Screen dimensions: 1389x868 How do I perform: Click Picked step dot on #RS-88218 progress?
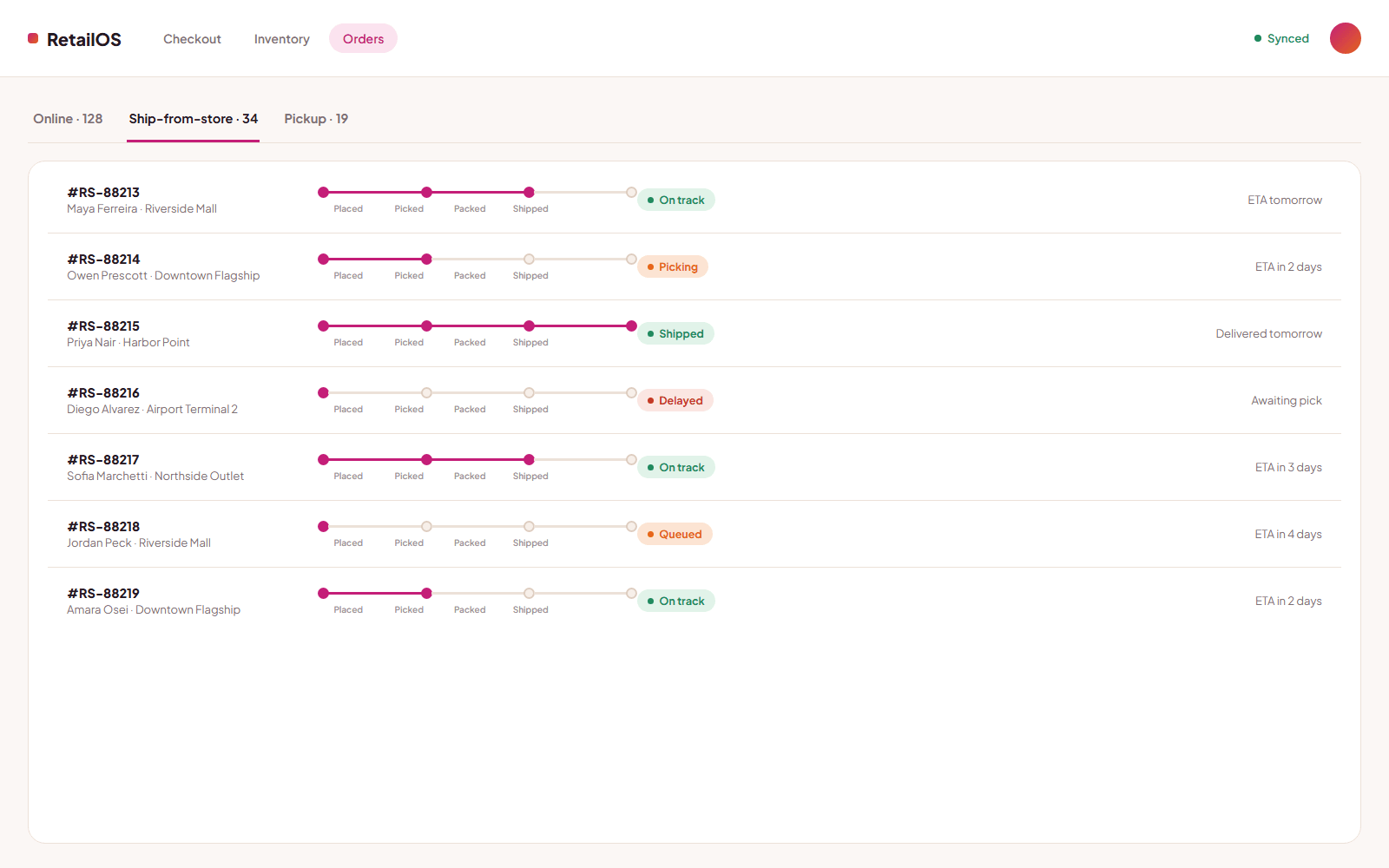[426, 526]
